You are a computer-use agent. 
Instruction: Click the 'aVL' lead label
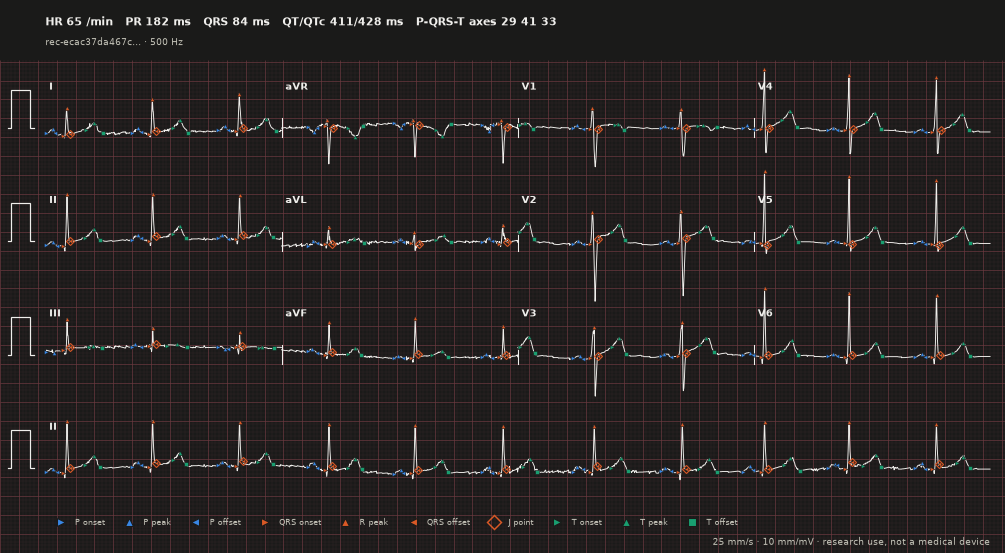295,200
